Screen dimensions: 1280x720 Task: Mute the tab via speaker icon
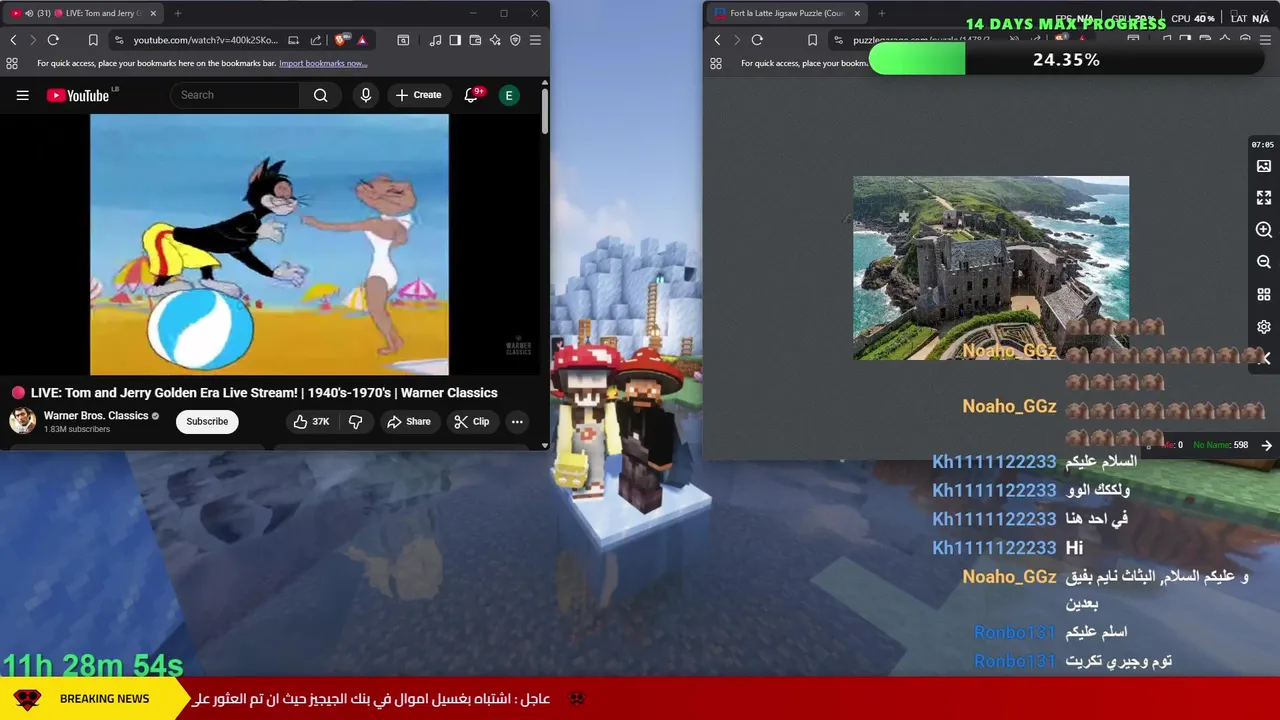(28, 13)
